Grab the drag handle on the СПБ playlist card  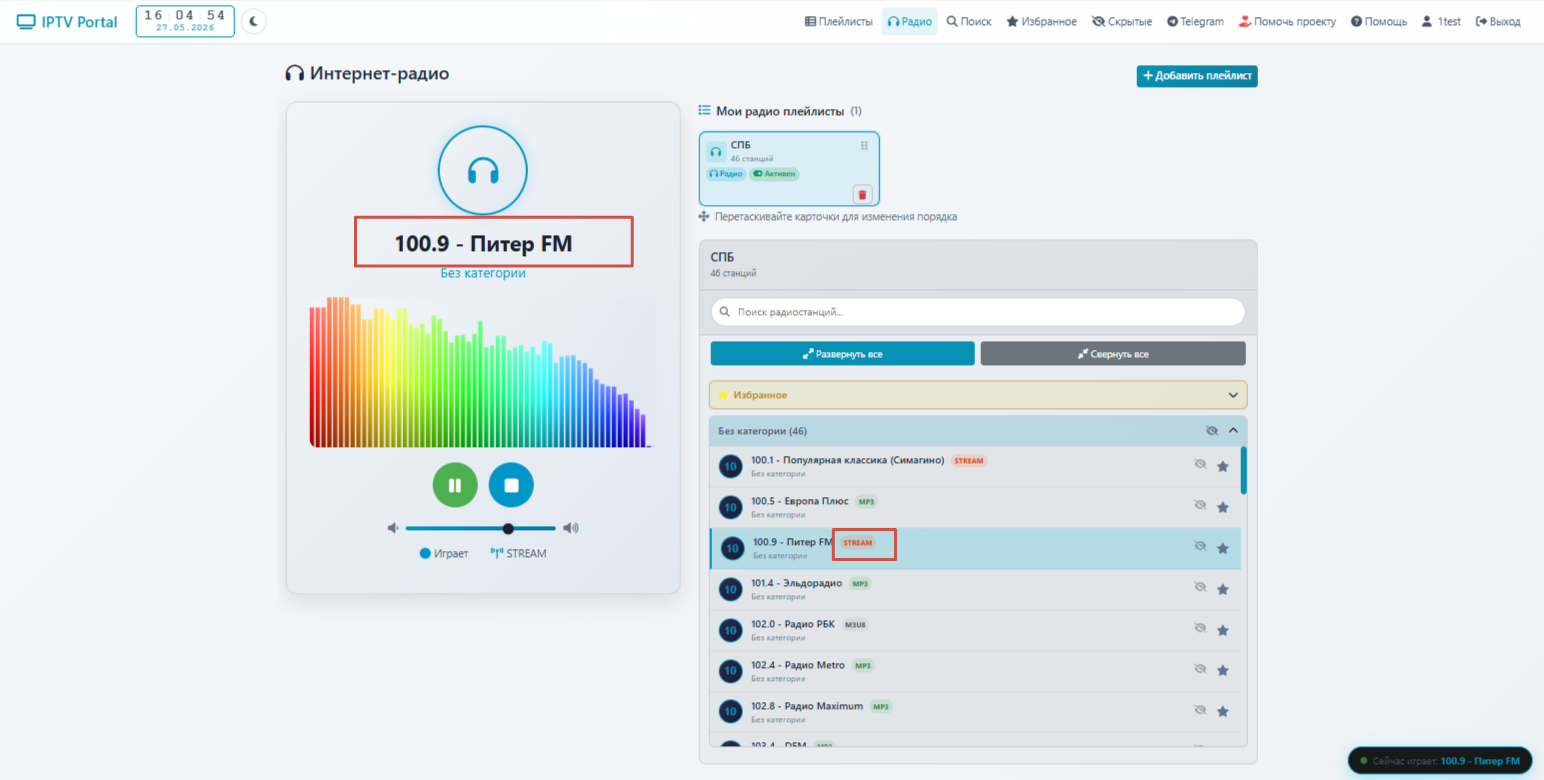[x=864, y=146]
